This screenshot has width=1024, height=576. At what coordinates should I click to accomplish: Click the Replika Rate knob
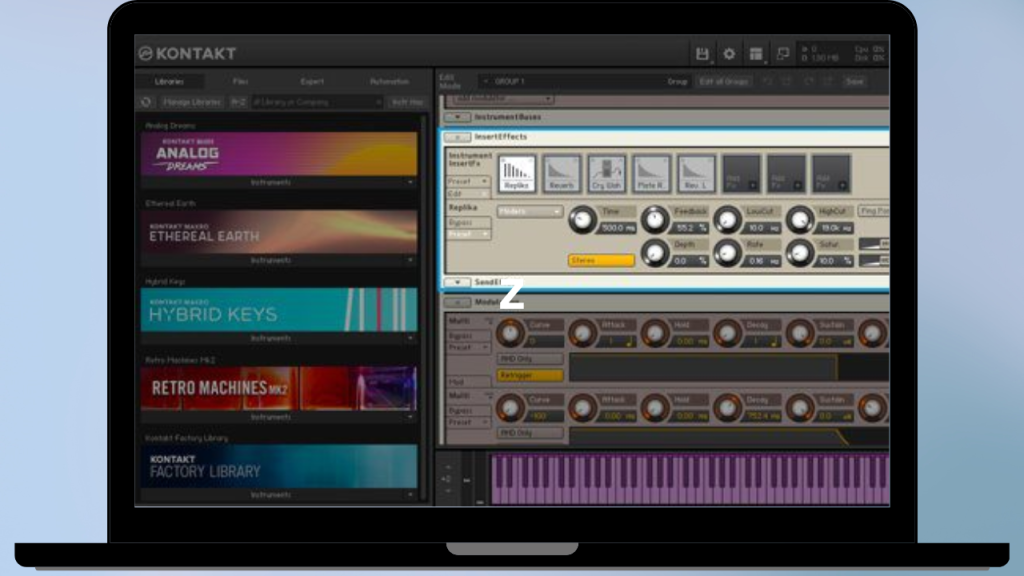[727, 253]
